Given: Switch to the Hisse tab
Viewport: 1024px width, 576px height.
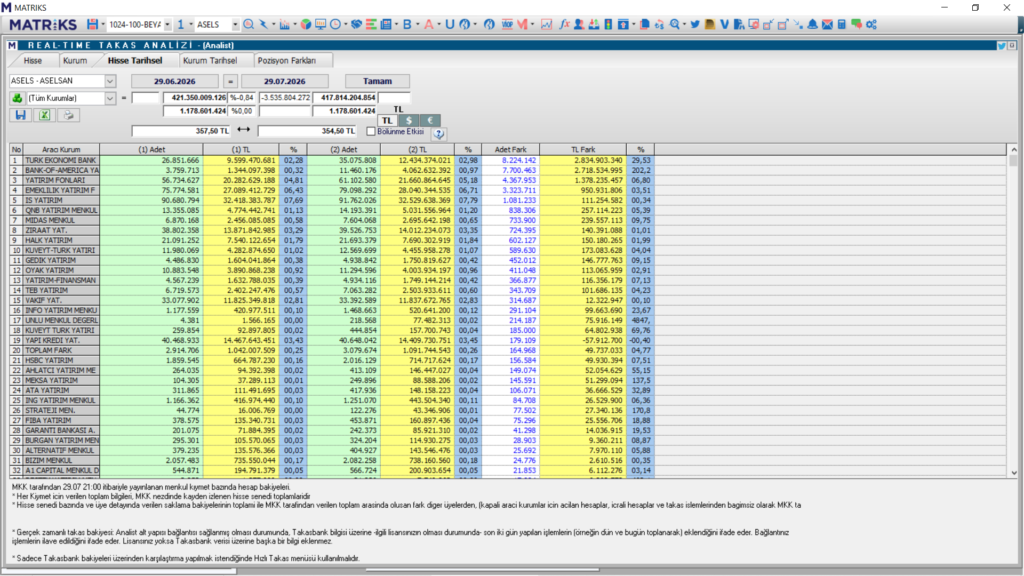Looking at the screenshot, I should point(33,60).
